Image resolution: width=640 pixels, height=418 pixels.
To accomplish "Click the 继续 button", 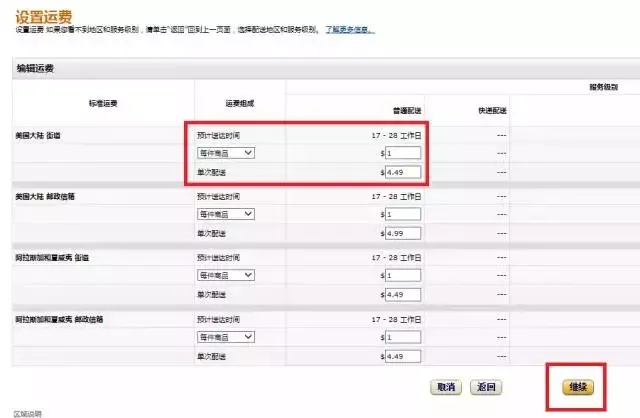I will click(578, 387).
